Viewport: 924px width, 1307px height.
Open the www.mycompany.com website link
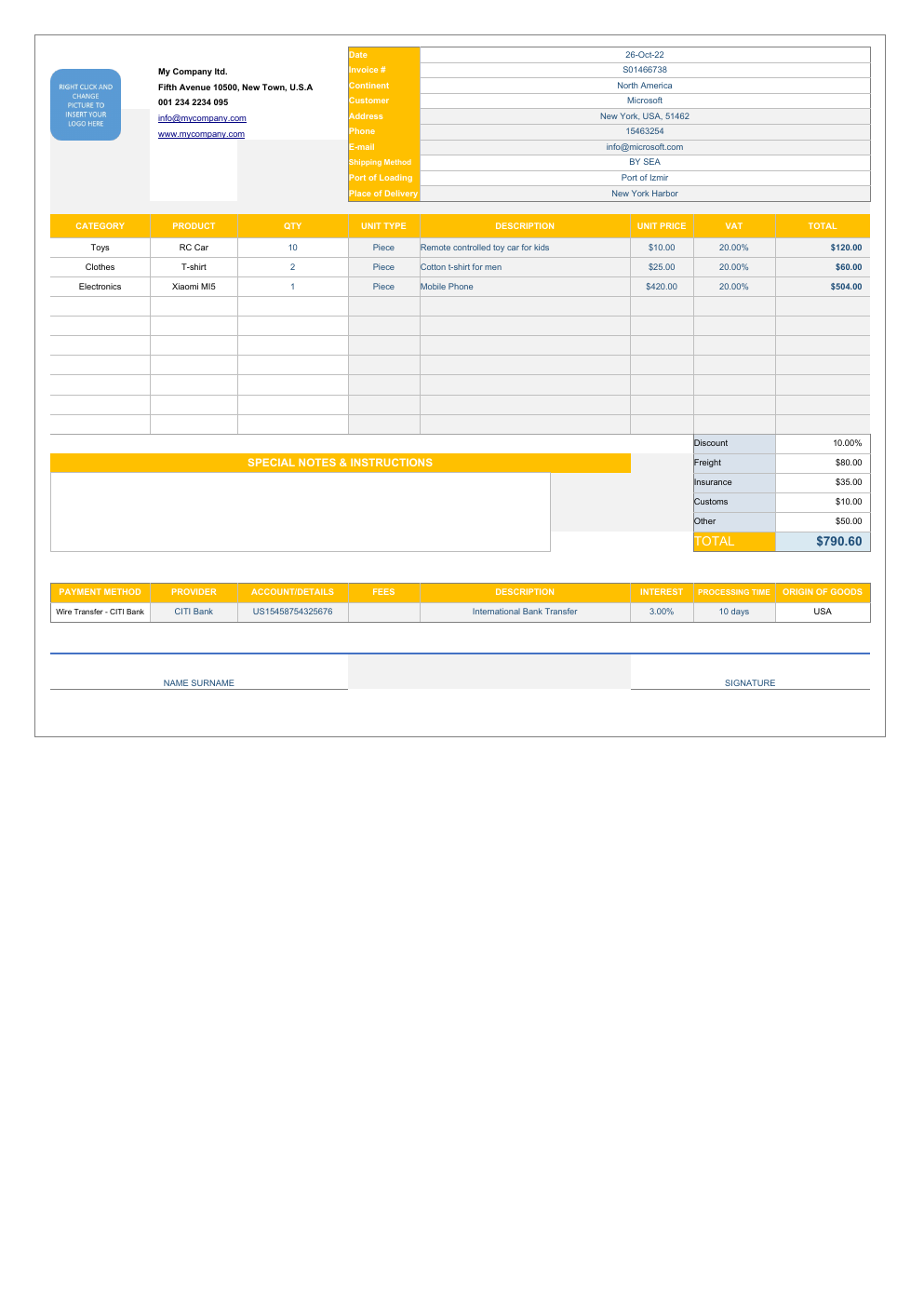201,134
